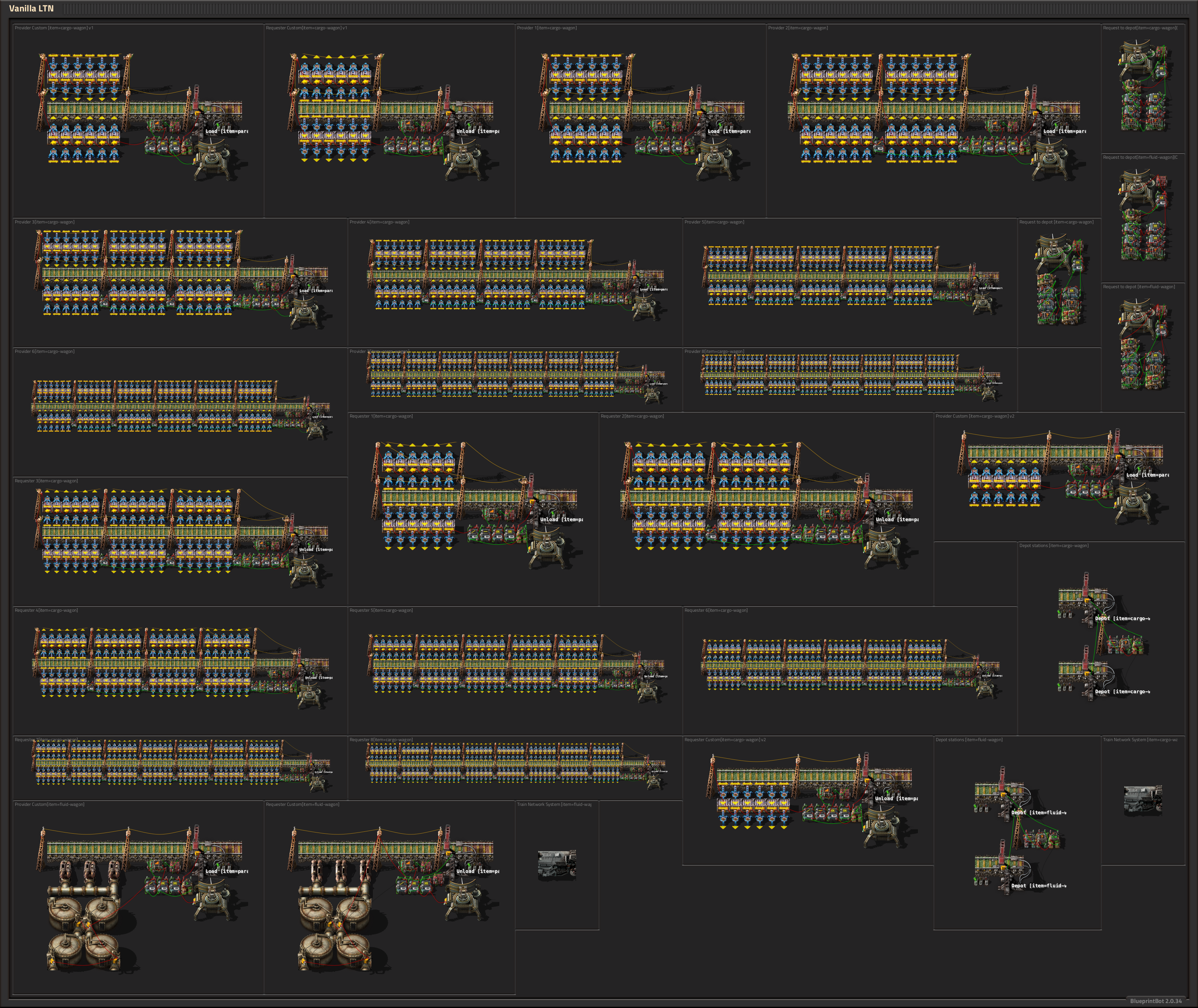Click the locomotive in Train Network System fluid-wagon
Image resolution: width=1198 pixels, height=1008 pixels.
pyautogui.click(x=556, y=864)
